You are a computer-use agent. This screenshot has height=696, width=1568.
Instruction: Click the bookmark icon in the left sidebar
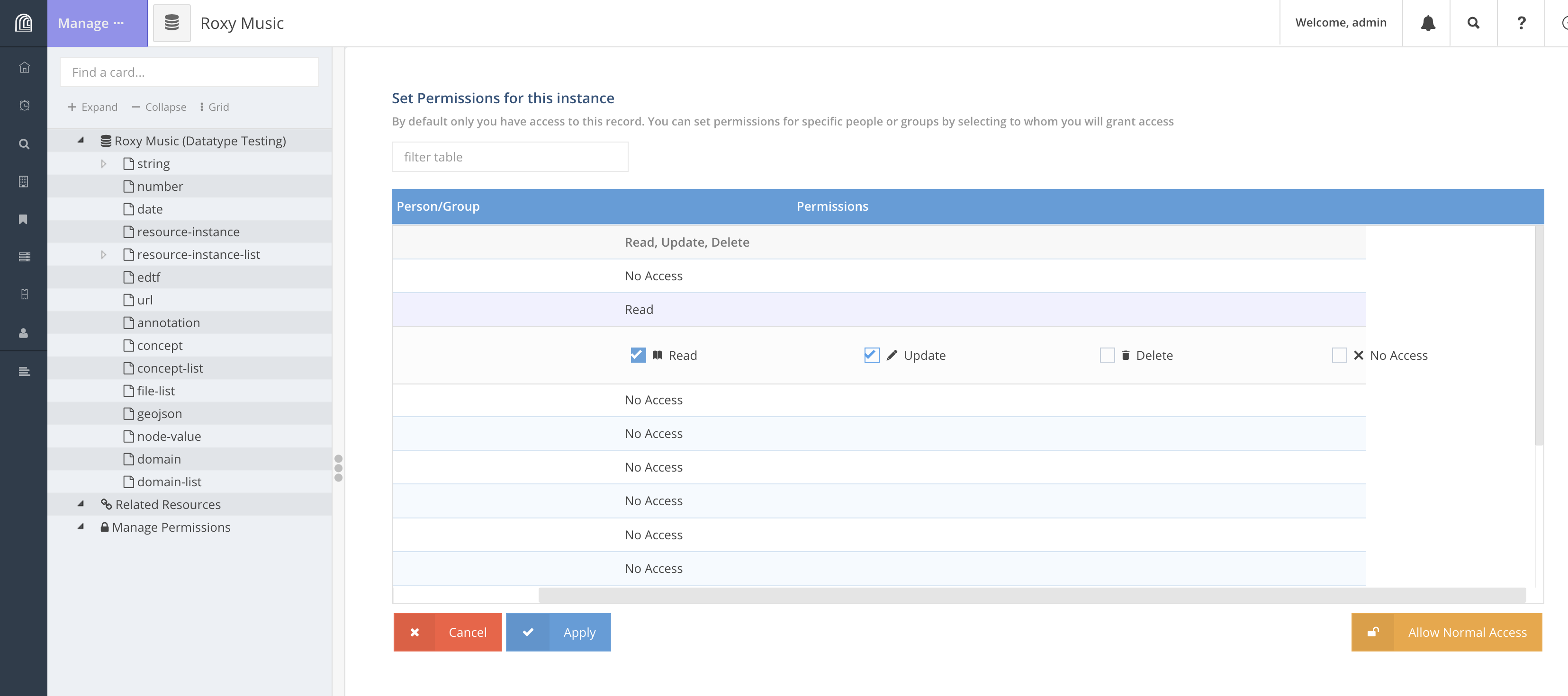click(24, 219)
